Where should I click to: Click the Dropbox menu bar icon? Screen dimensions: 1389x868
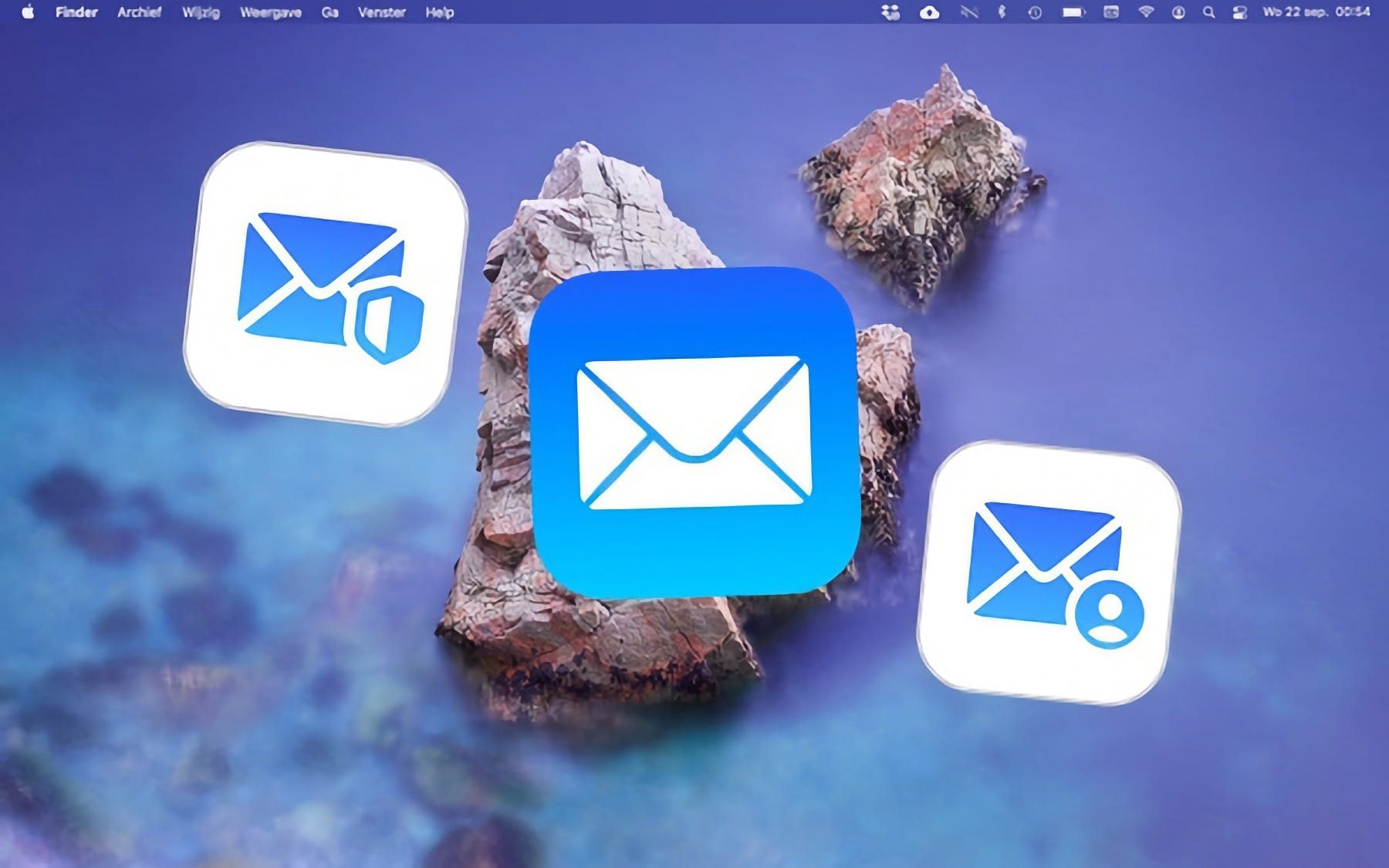(x=891, y=12)
